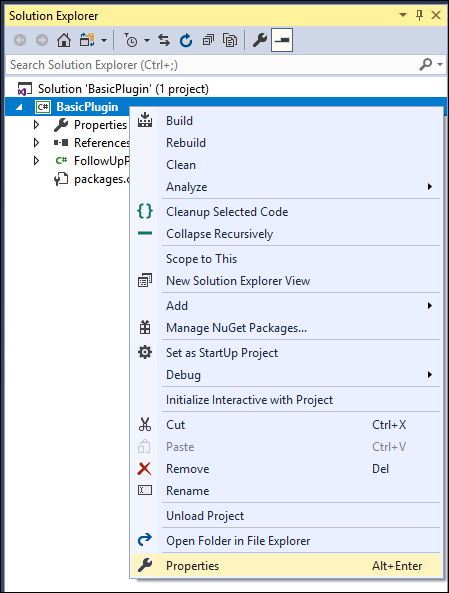Image resolution: width=449 pixels, height=593 pixels.
Task: Toggle the Show All Files icon
Action: tap(230, 40)
